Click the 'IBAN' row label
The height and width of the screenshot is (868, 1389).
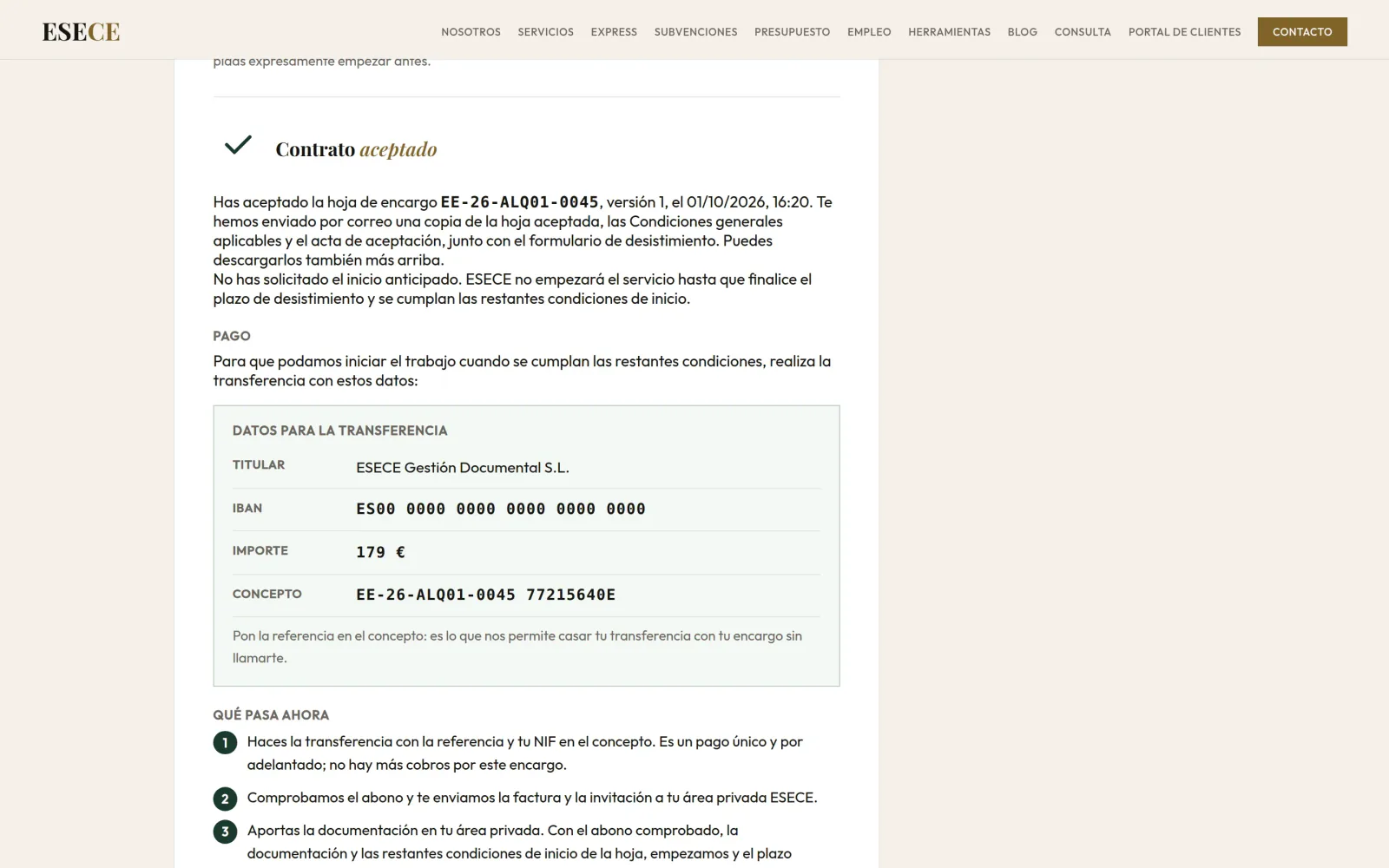tap(247, 509)
